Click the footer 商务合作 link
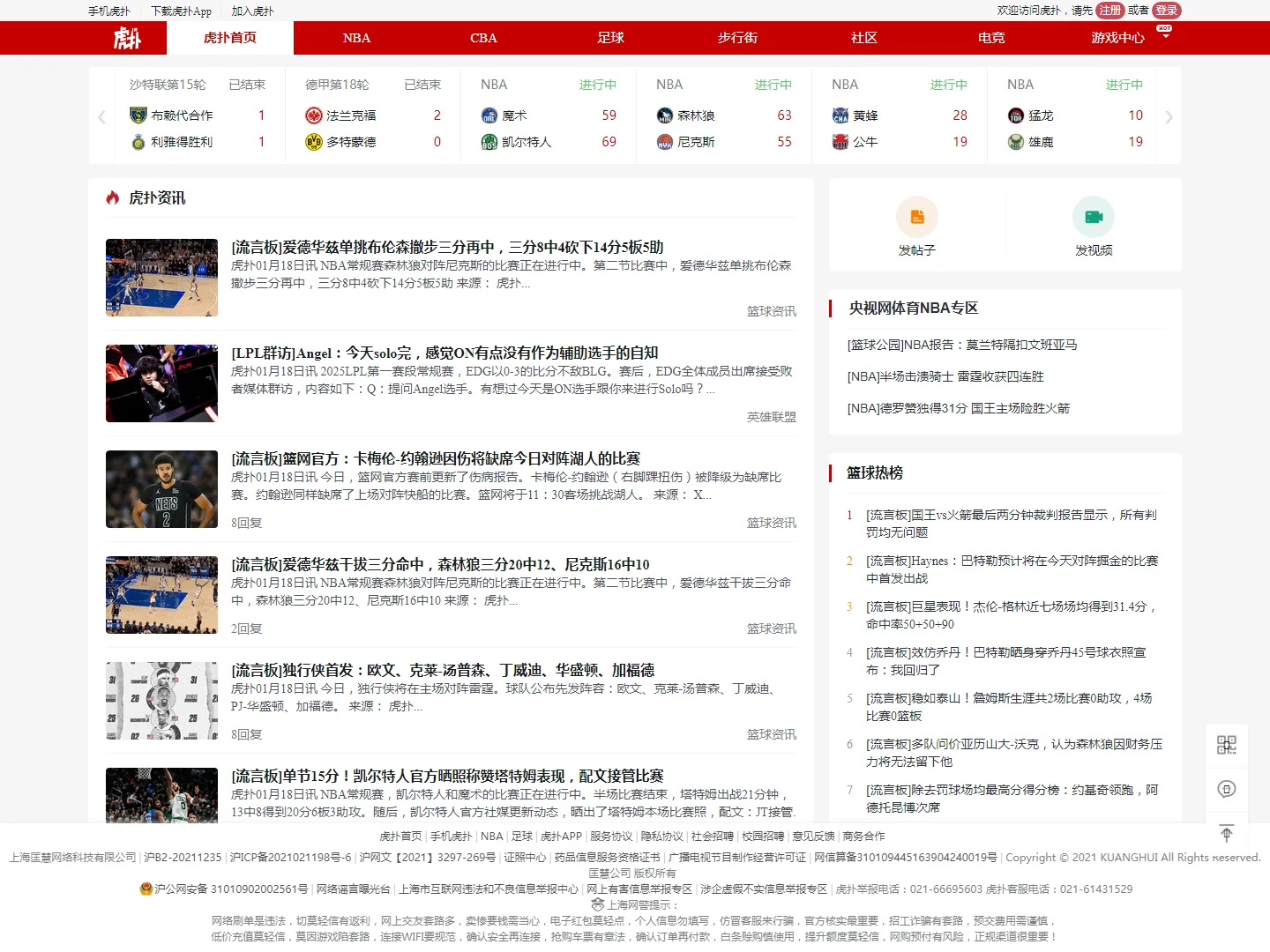Viewport: 1270px width, 952px height. coord(863,836)
